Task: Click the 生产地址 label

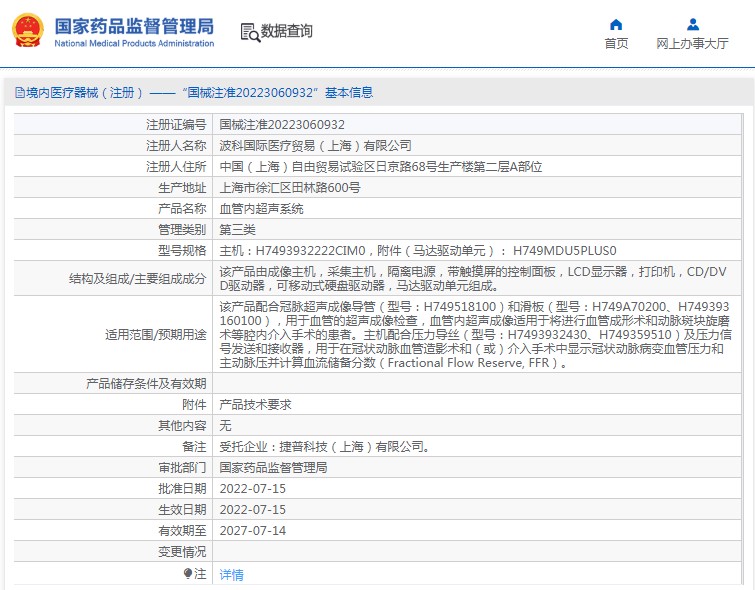Action: 182,187
